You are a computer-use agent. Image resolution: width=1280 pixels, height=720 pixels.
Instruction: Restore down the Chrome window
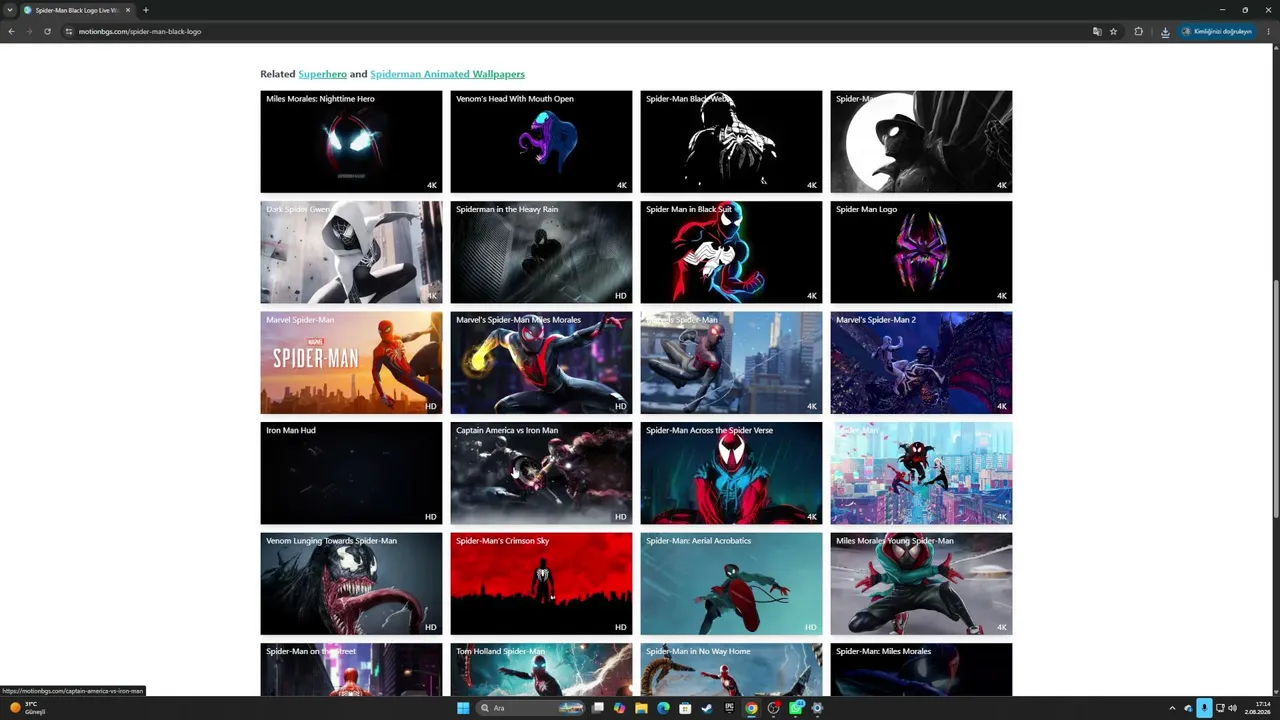pos(1245,10)
